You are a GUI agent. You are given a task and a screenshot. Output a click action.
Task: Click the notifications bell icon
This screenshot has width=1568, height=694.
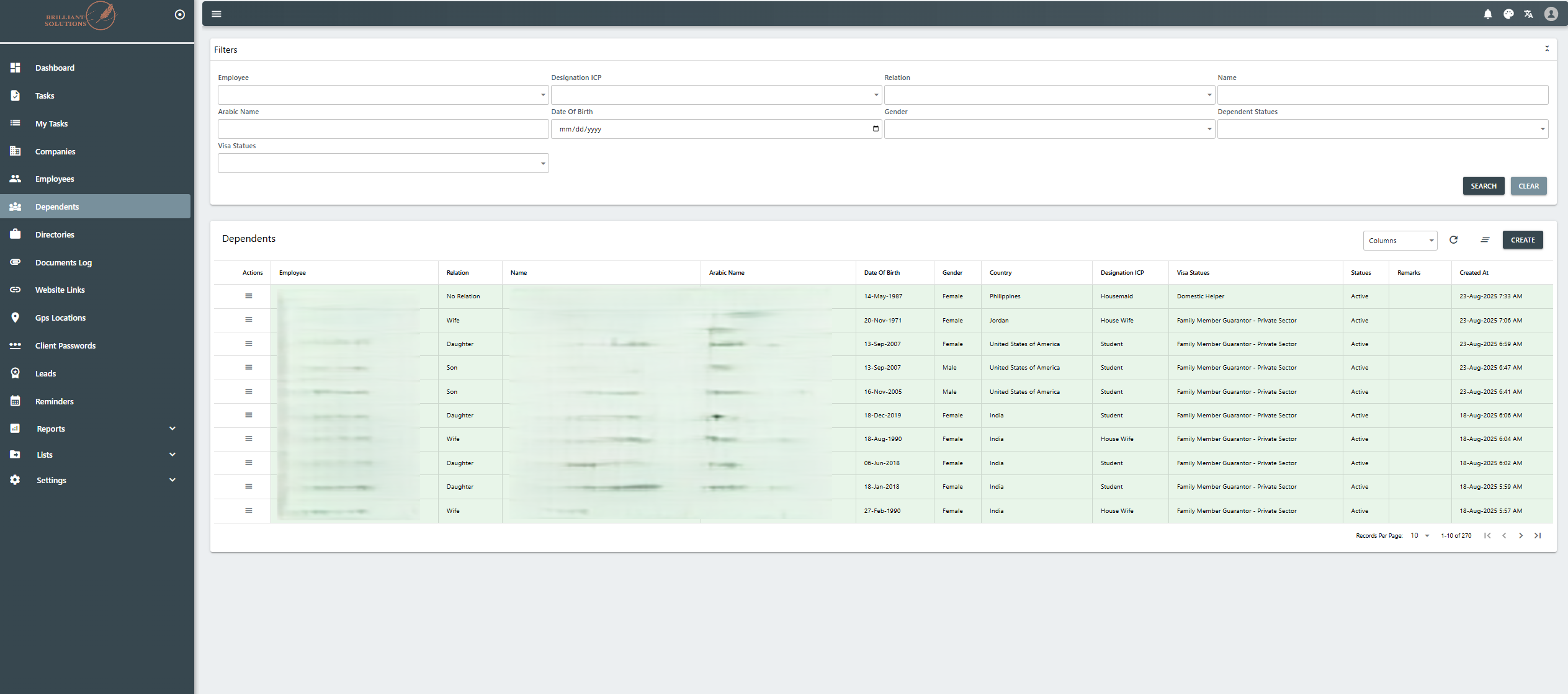click(x=1487, y=14)
